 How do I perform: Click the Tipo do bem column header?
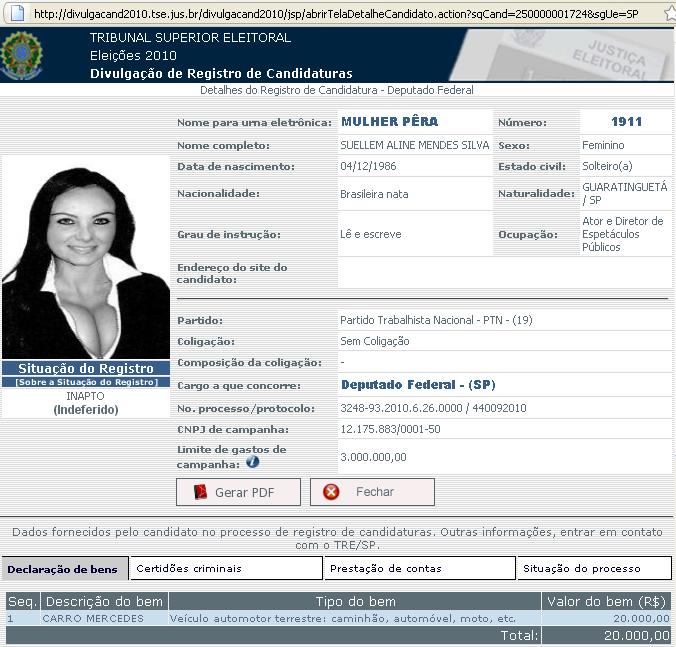point(356,601)
